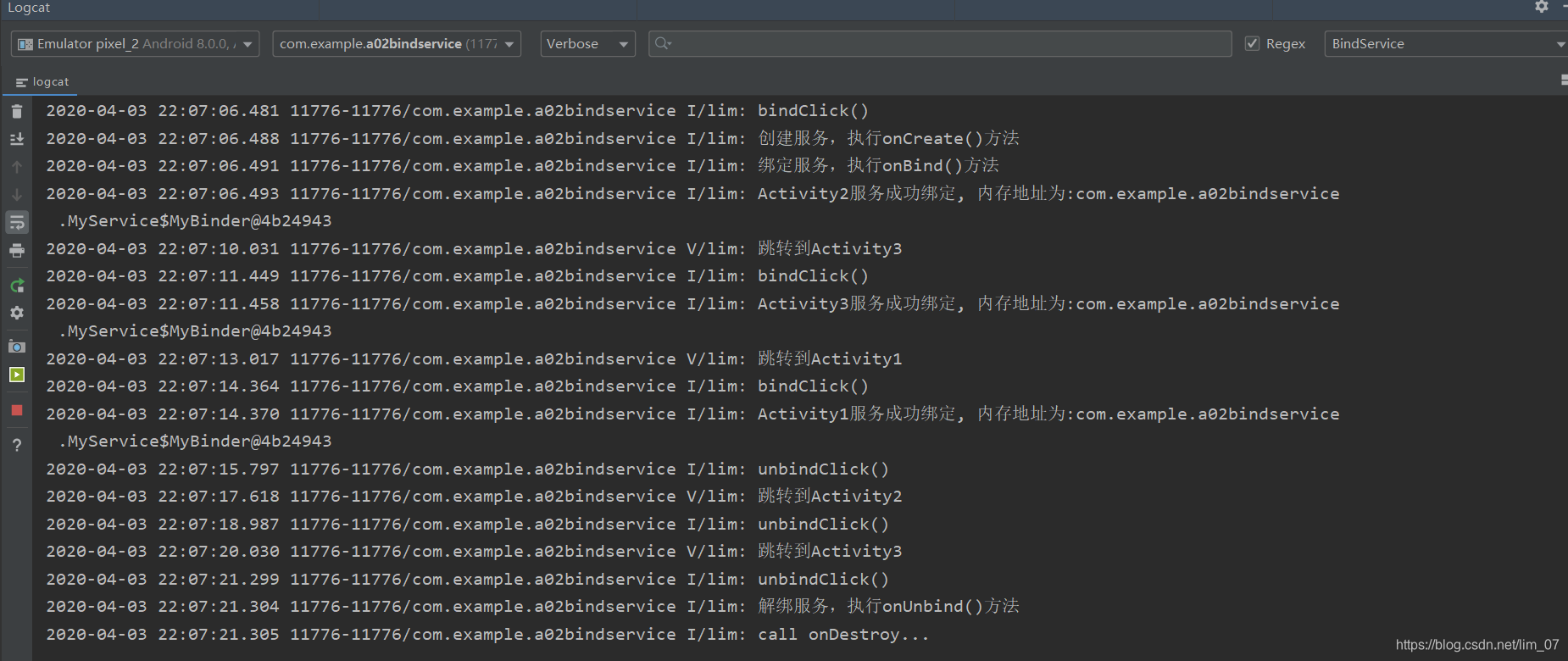Click the first bindClick() log line at 22:07:06.481
1568x661 pixels.
point(458,111)
